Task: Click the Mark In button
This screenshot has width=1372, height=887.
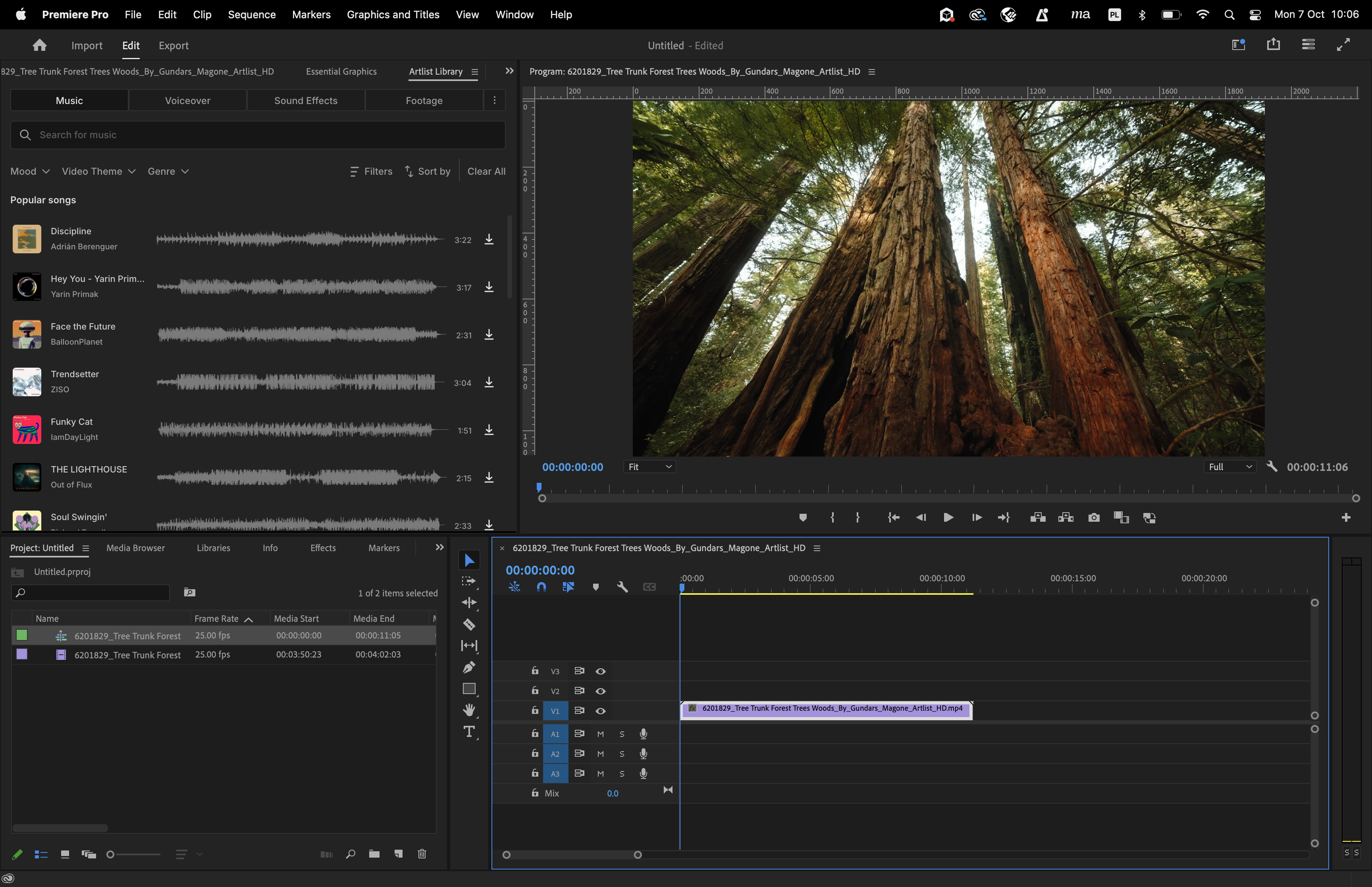Action: (832, 517)
